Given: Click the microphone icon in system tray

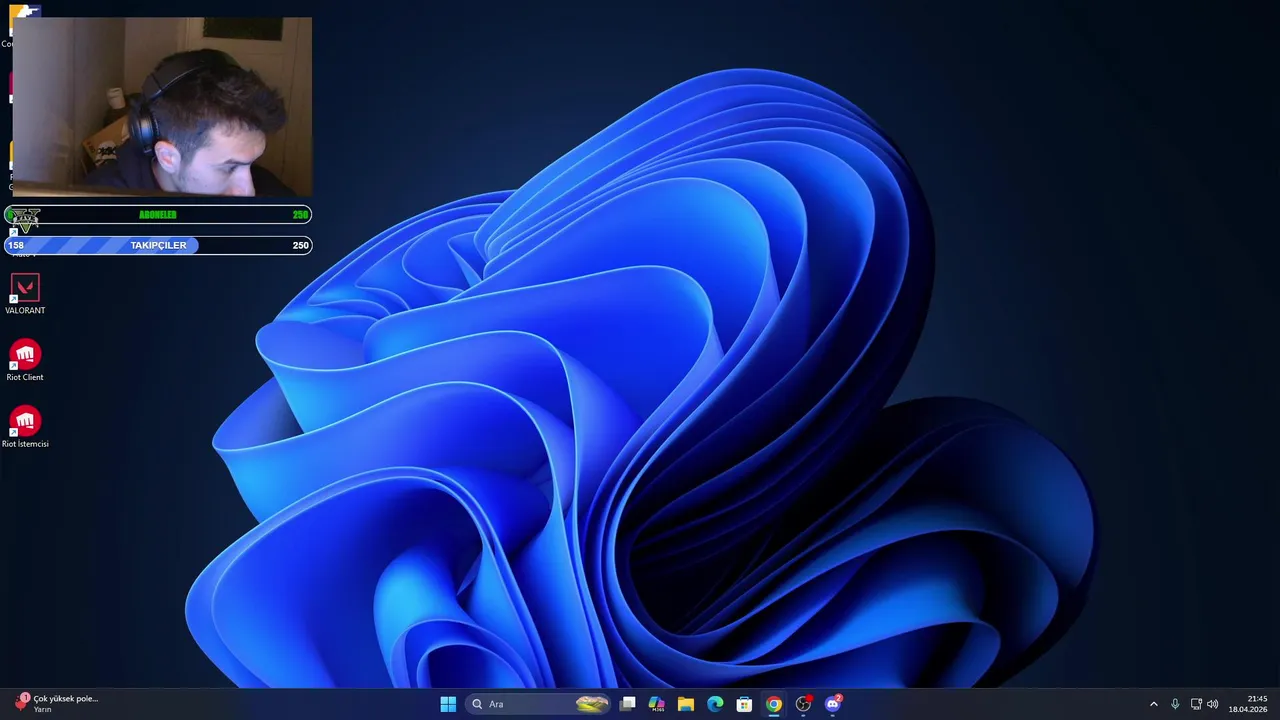Looking at the screenshot, I should pos(1175,704).
